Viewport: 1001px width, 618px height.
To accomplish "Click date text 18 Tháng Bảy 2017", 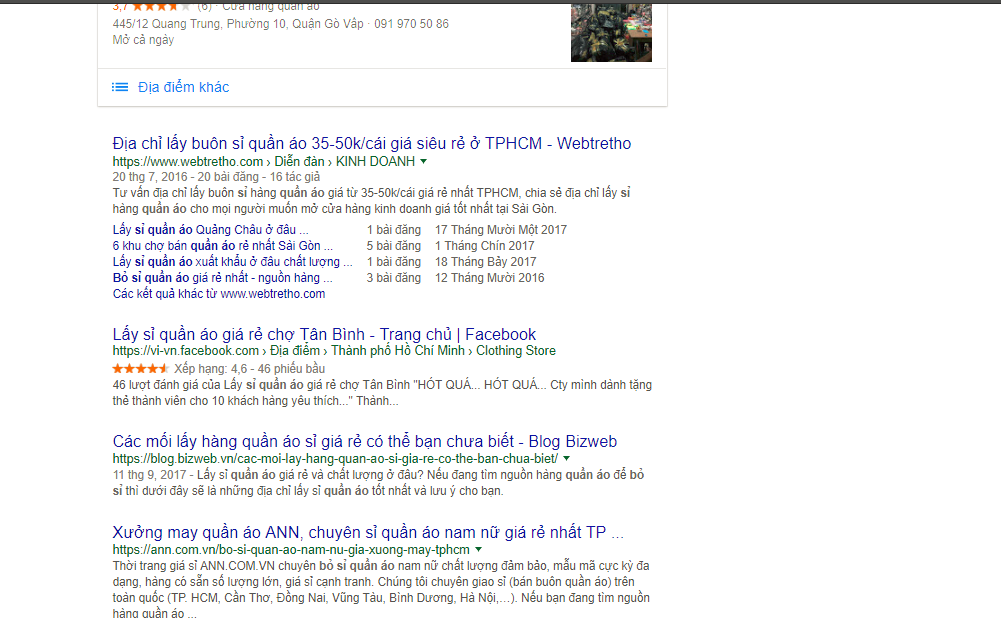I will tap(486, 262).
